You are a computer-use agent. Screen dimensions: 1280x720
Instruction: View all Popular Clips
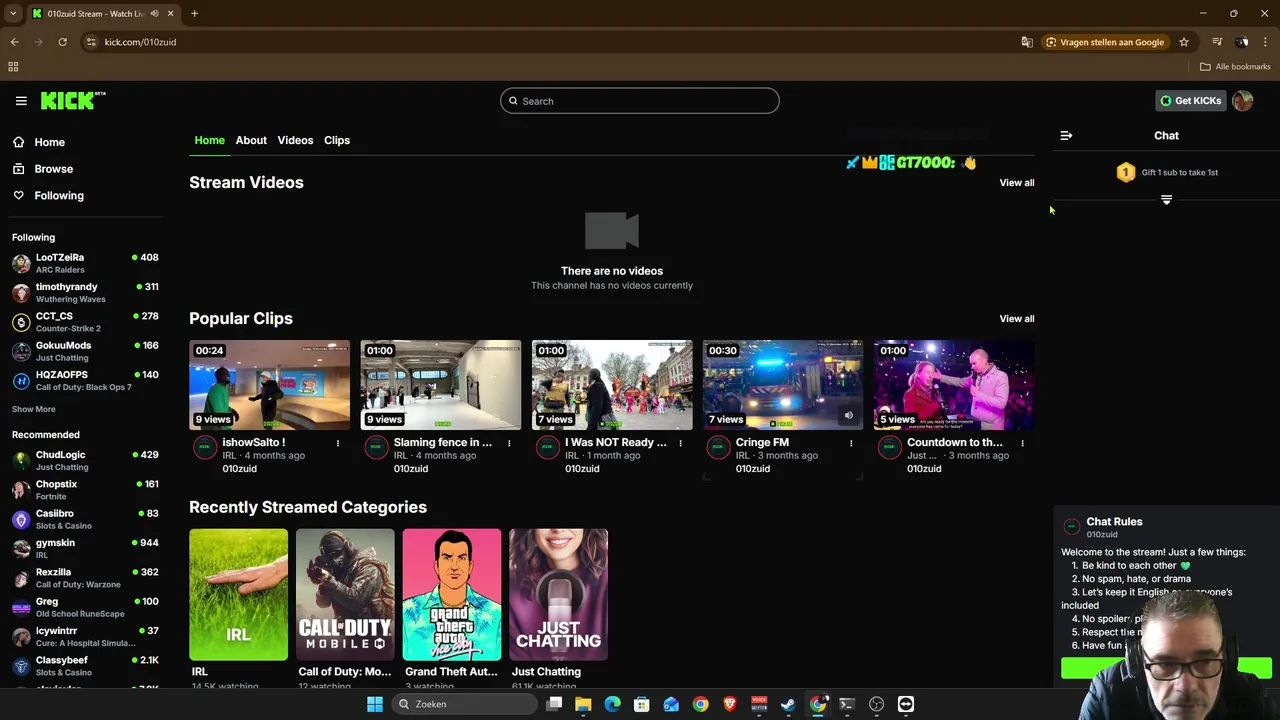(x=1017, y=319)
